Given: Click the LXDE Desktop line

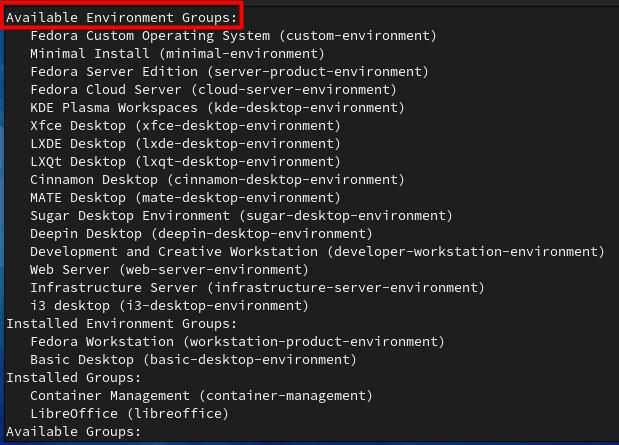Looking at the screenshot, I should pyautogui.click(x=185, y=143).
